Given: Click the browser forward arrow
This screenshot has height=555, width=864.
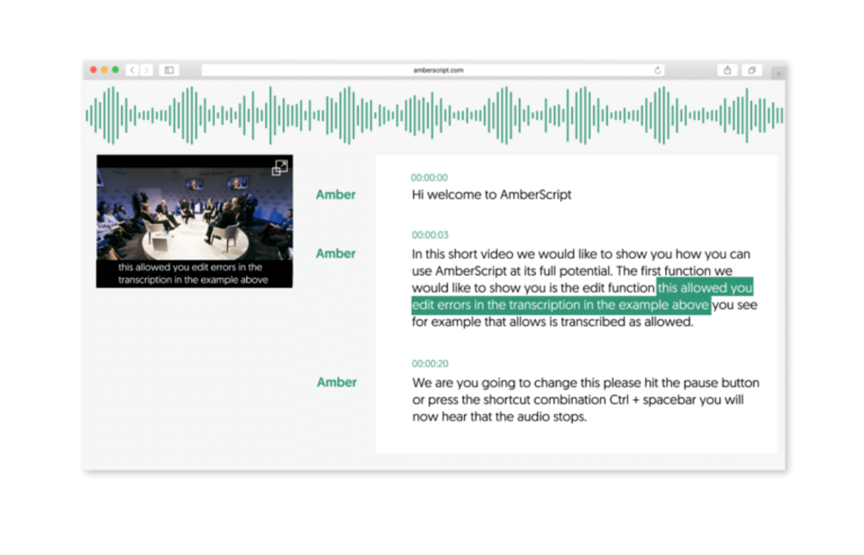Looking at the screenshot, I should [147, 70].
